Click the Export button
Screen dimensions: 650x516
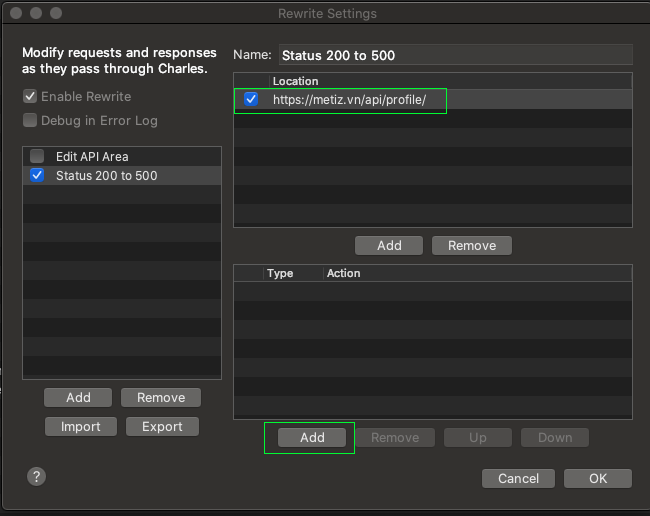pos(162,426)
